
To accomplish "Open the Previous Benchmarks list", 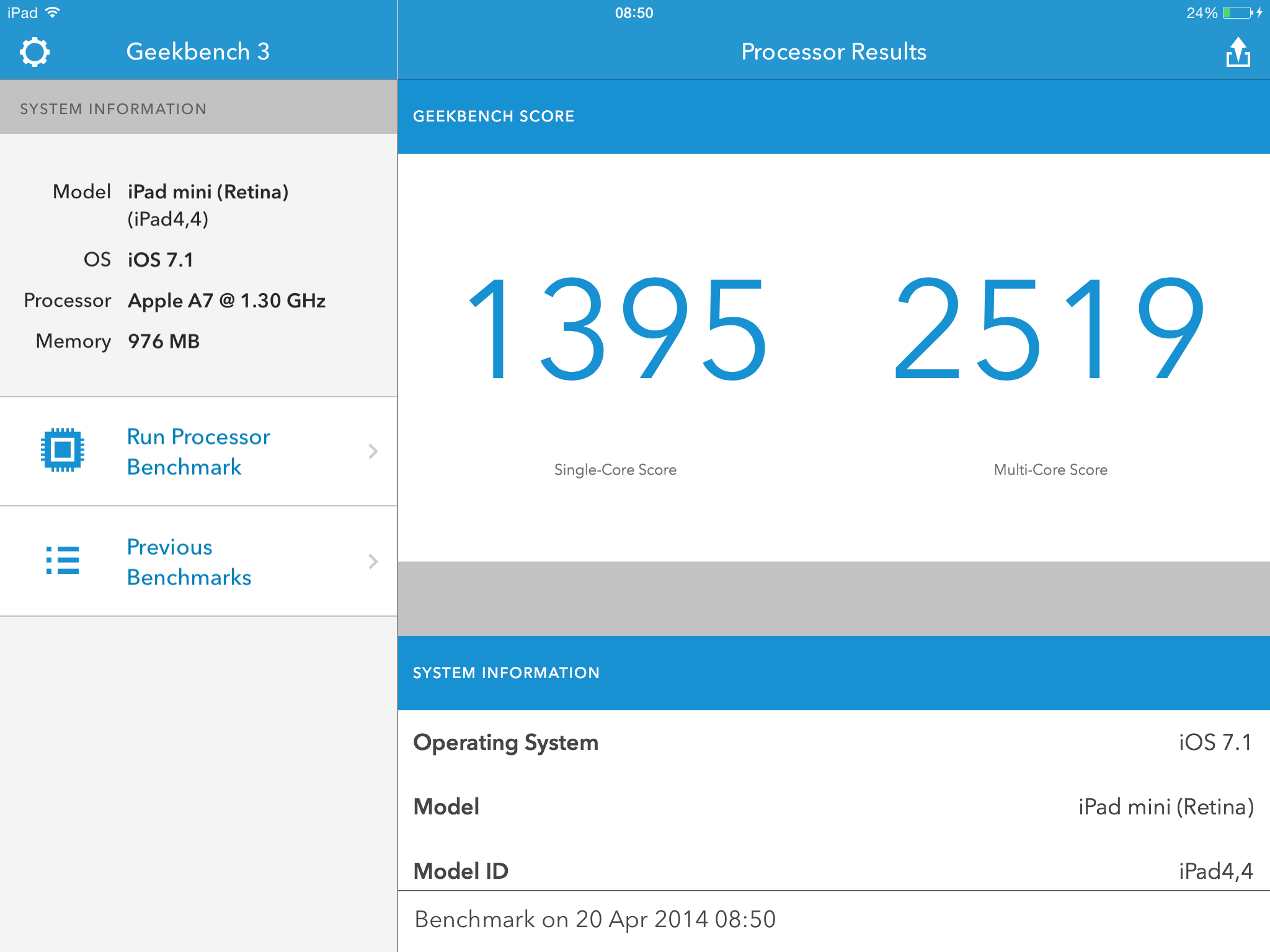I will 189,562.
